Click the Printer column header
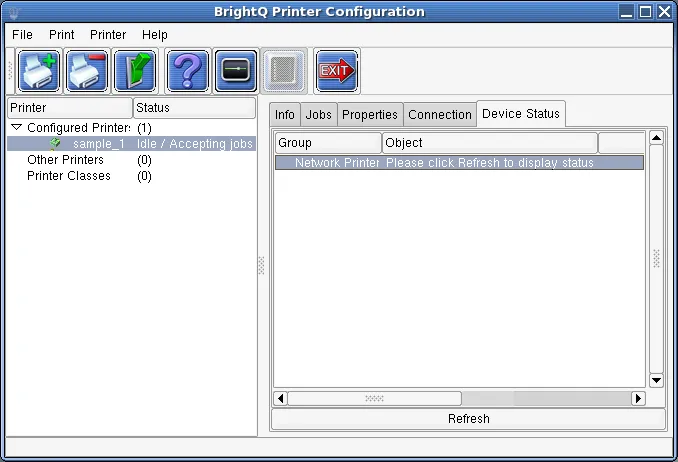 click(70, 108)
